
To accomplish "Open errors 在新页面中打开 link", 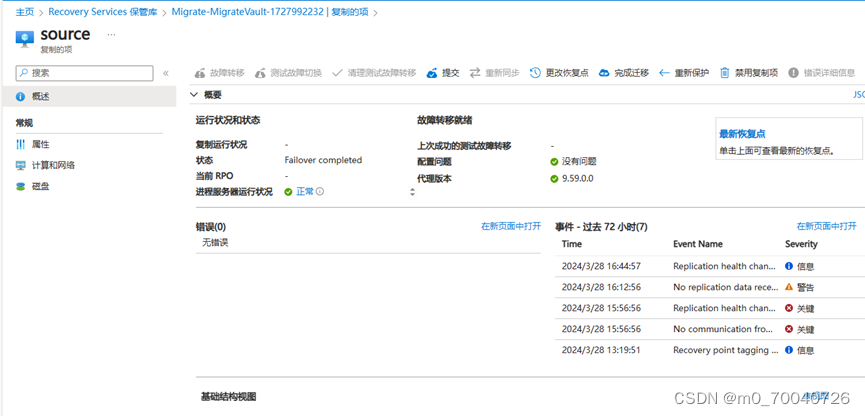I will (x=511, y=226).
